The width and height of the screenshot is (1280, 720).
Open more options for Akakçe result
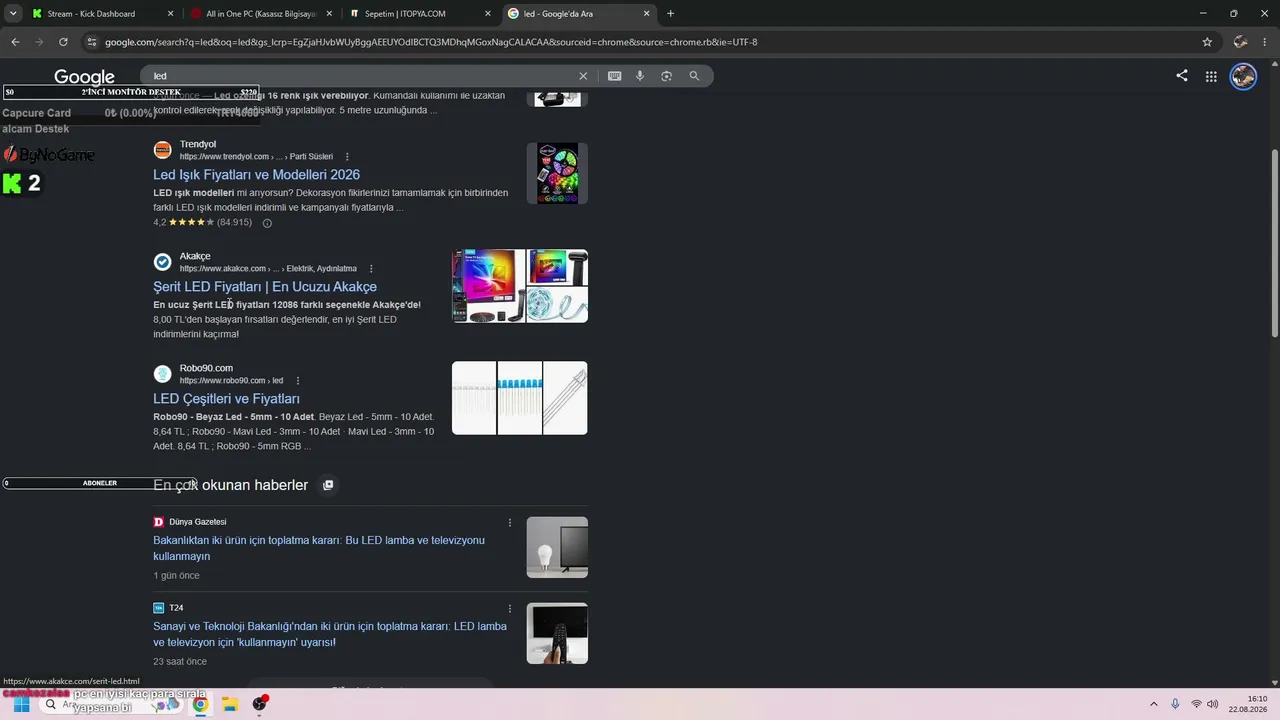(x=371, y=269)
